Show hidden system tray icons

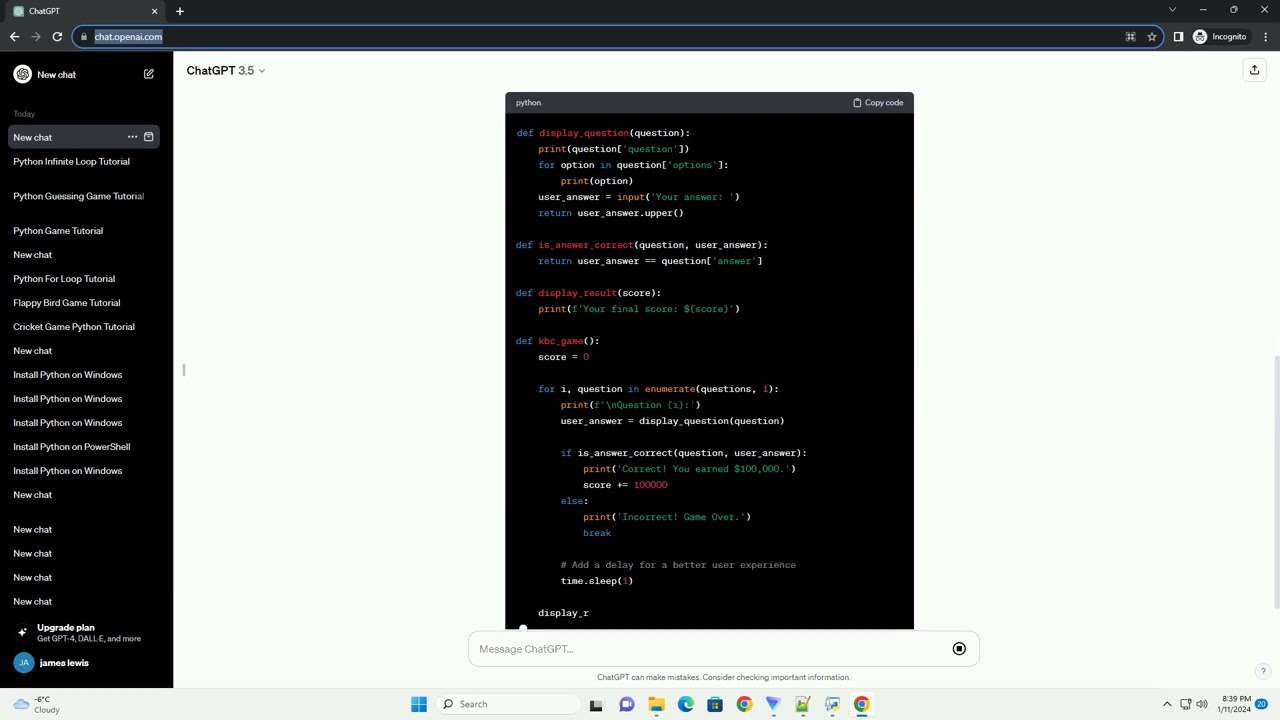[1167, 704]
